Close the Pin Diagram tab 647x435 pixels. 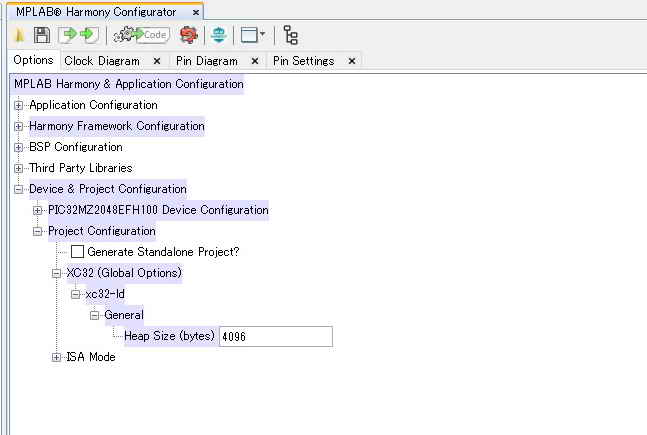255,61
